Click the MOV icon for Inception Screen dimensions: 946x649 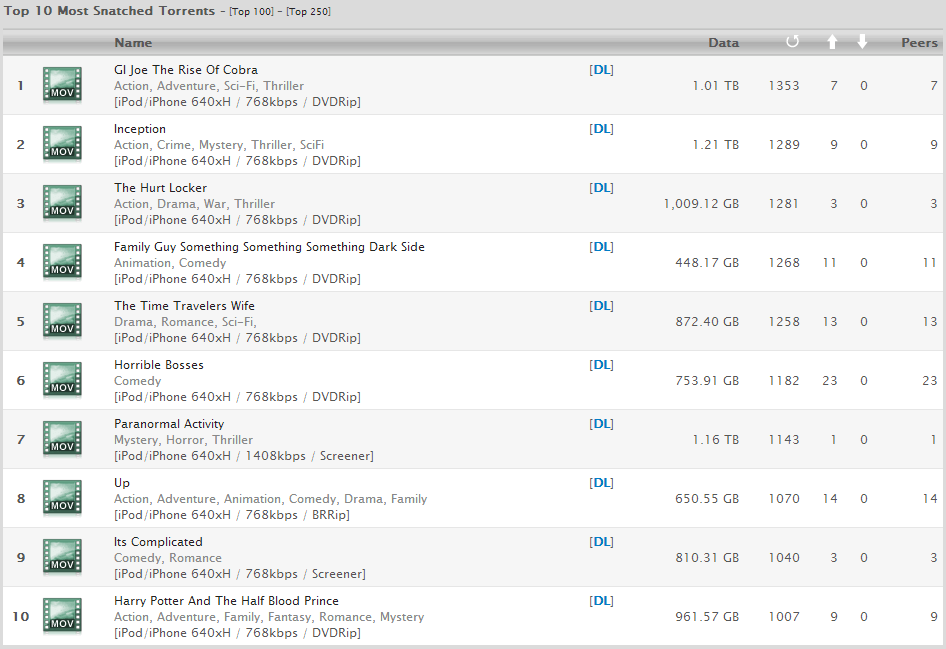[62, 144]
